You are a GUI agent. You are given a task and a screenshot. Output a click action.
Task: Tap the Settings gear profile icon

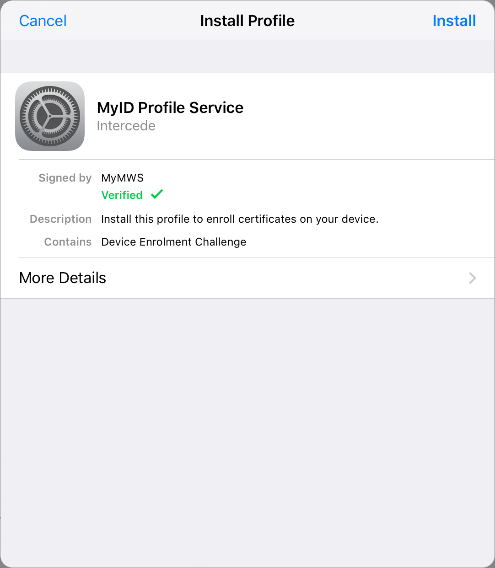coord(50,116)
